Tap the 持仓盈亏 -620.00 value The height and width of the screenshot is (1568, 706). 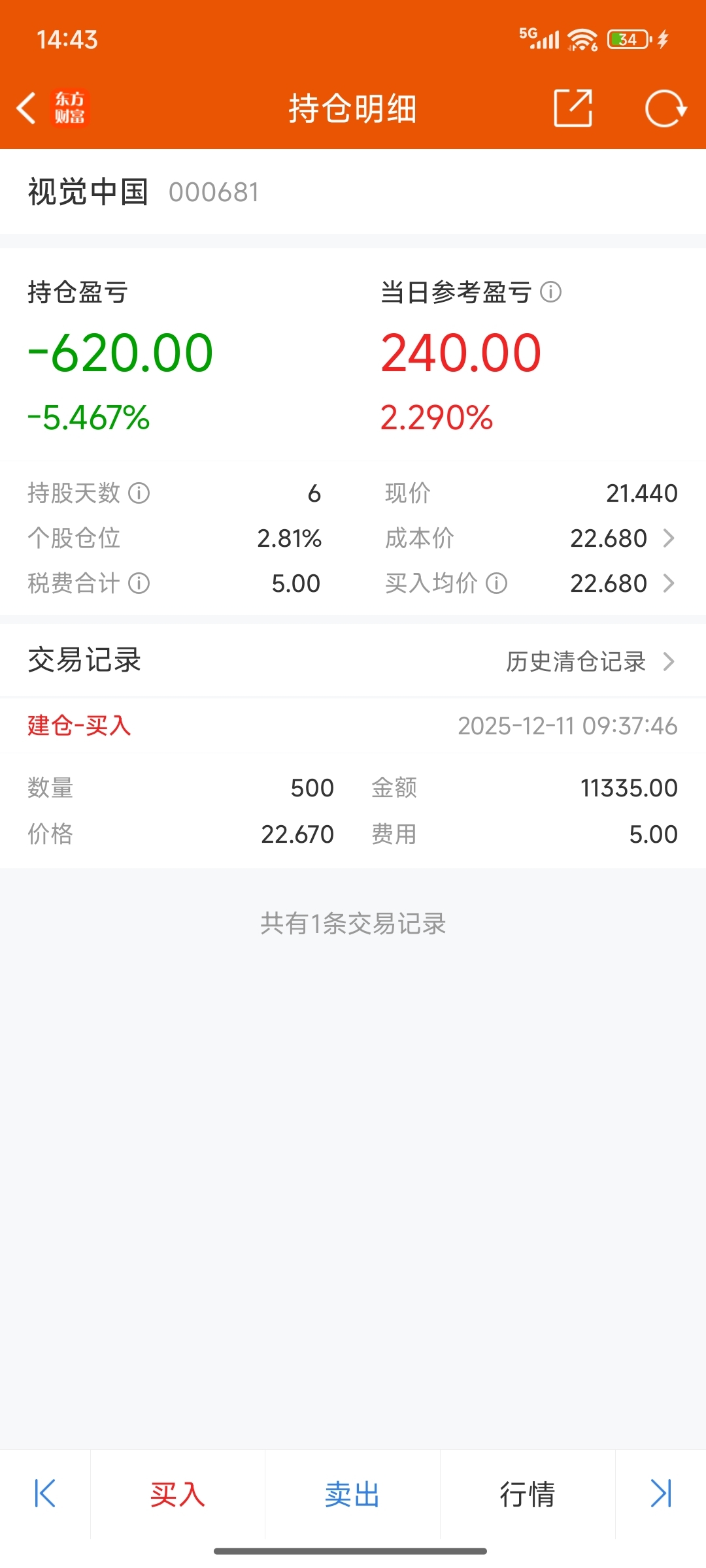121,353
